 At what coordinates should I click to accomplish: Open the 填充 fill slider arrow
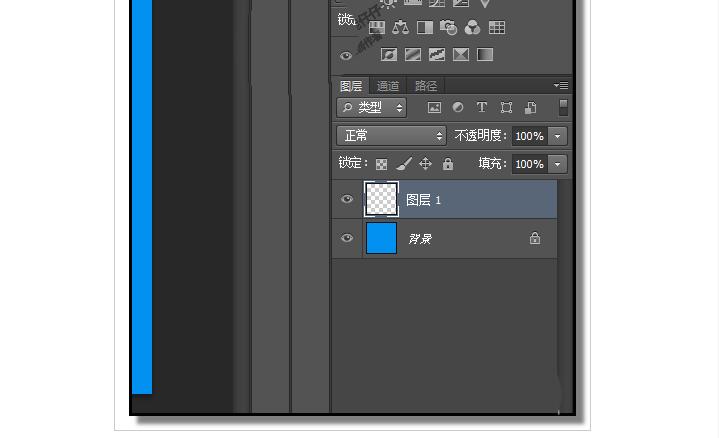pyautogui.click(x=558, y=164)
